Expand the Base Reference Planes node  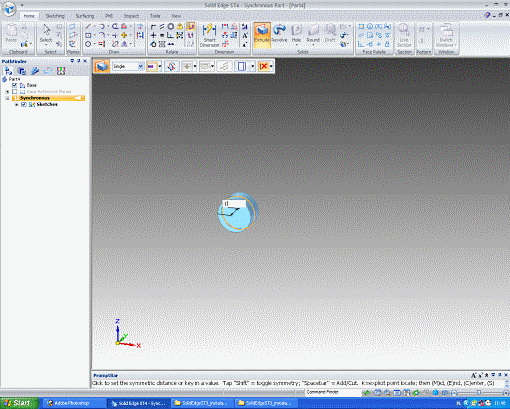tap(7, 92)
